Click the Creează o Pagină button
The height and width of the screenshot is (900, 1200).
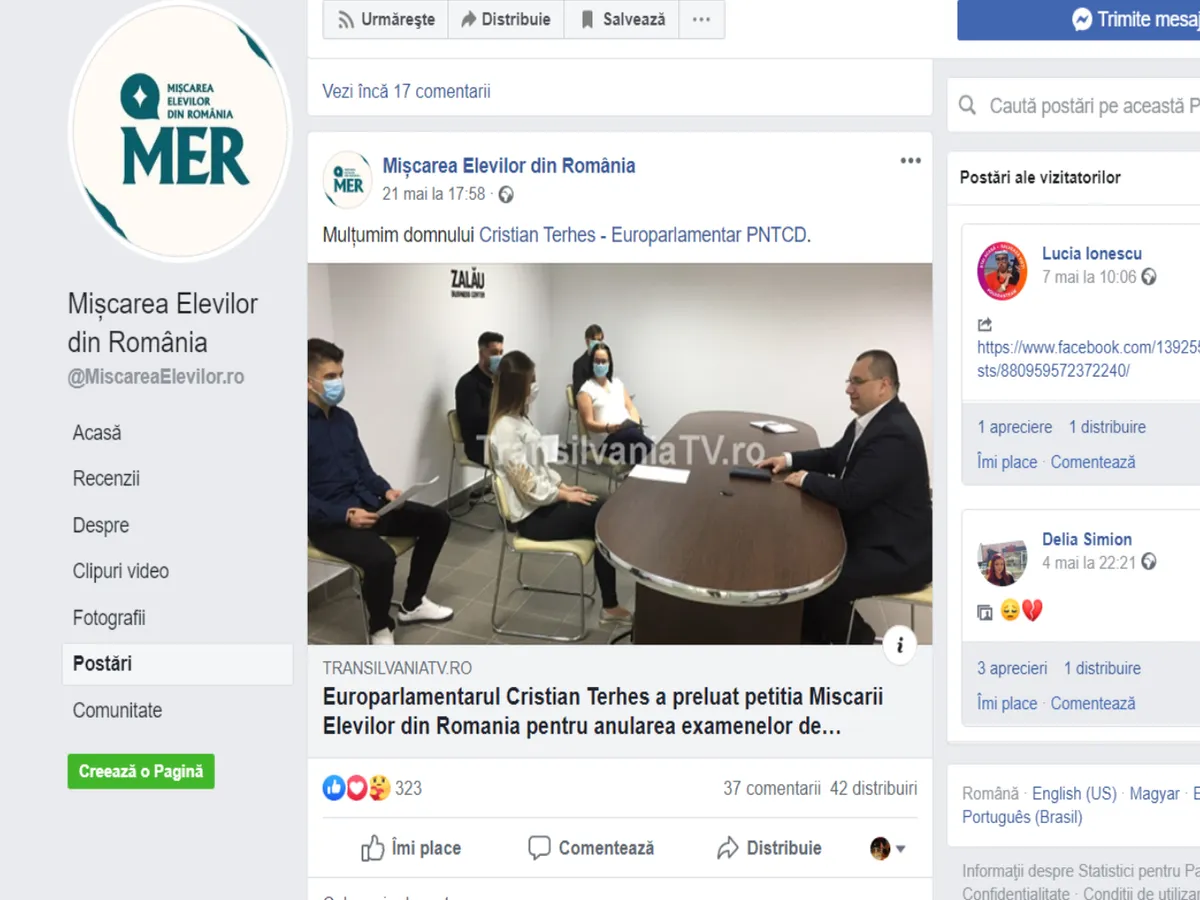(x=141, y=771)
